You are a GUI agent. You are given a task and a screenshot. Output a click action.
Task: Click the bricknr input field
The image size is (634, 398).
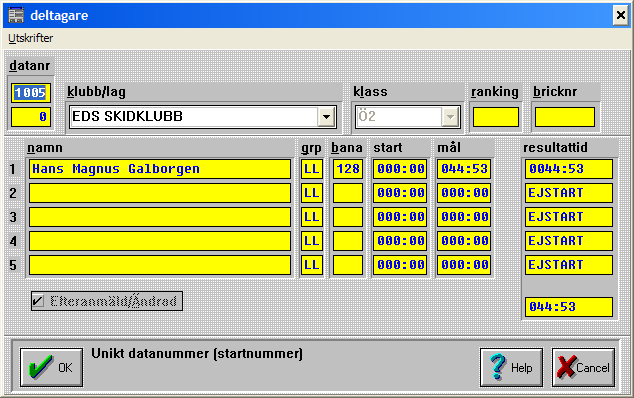click(x=565, y=117)
